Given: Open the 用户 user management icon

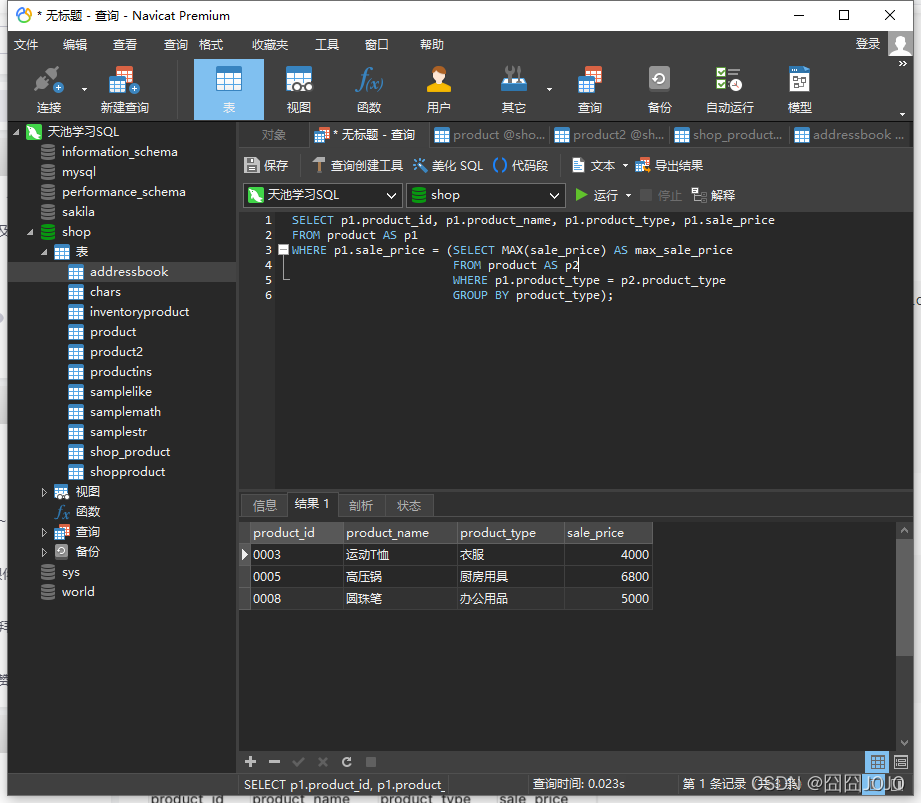Looking at the screenshot, I should point(439,90).
